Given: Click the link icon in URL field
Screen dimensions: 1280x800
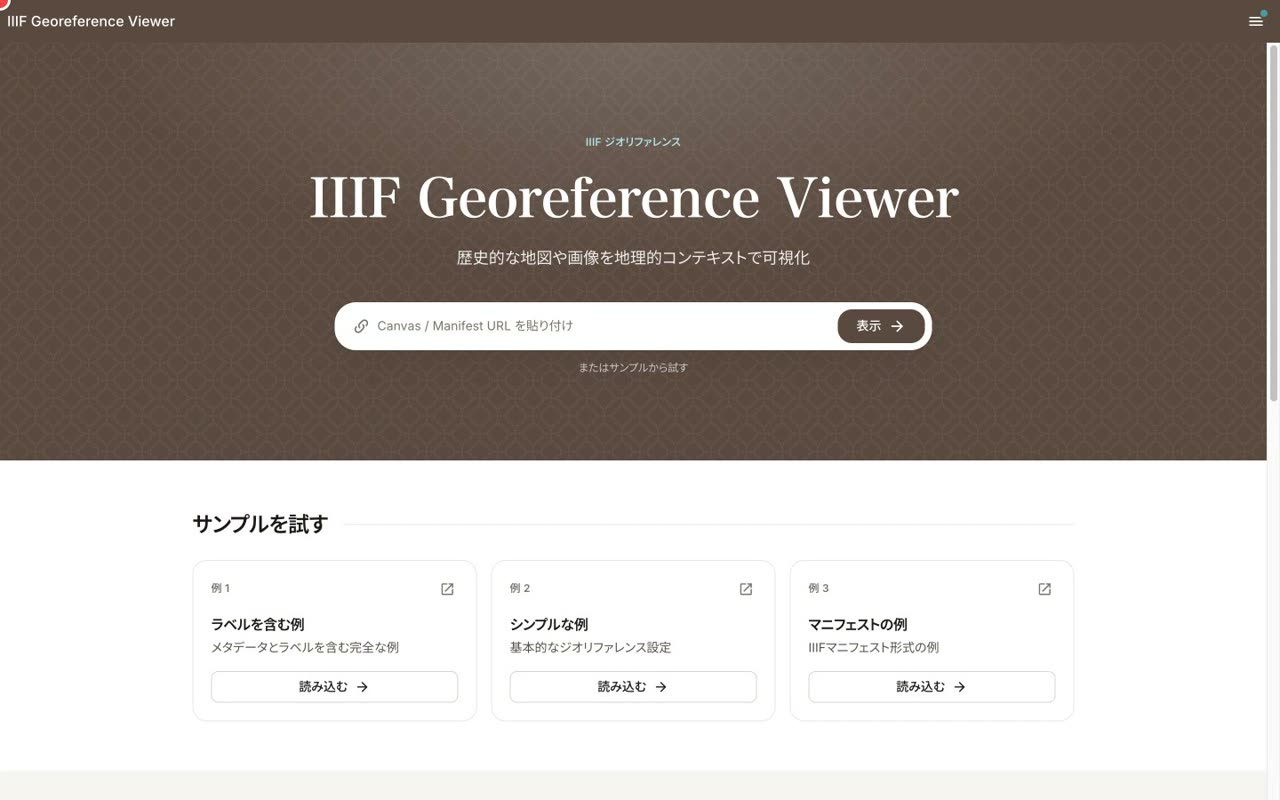Looking at the screenshot, I should click(x=361, y=326).
